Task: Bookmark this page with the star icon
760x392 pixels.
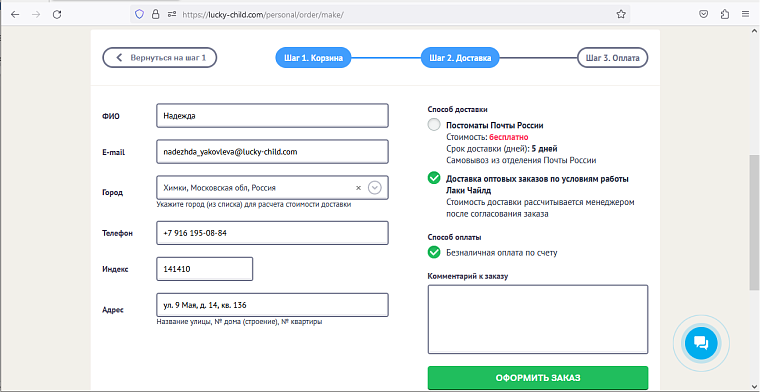Action: (x=621, y=15)
